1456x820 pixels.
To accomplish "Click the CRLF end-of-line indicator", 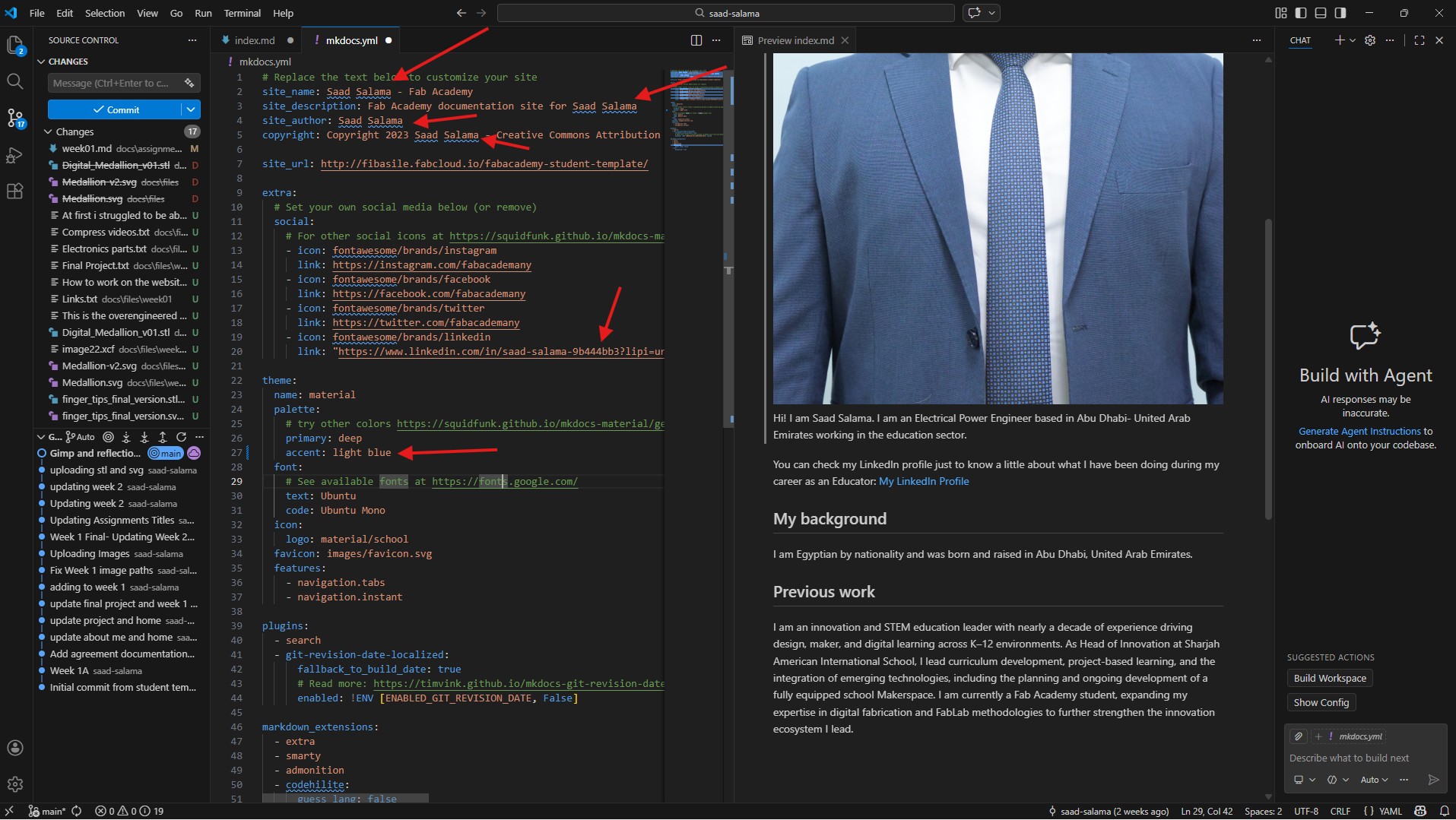I will tap(1340, 811).
